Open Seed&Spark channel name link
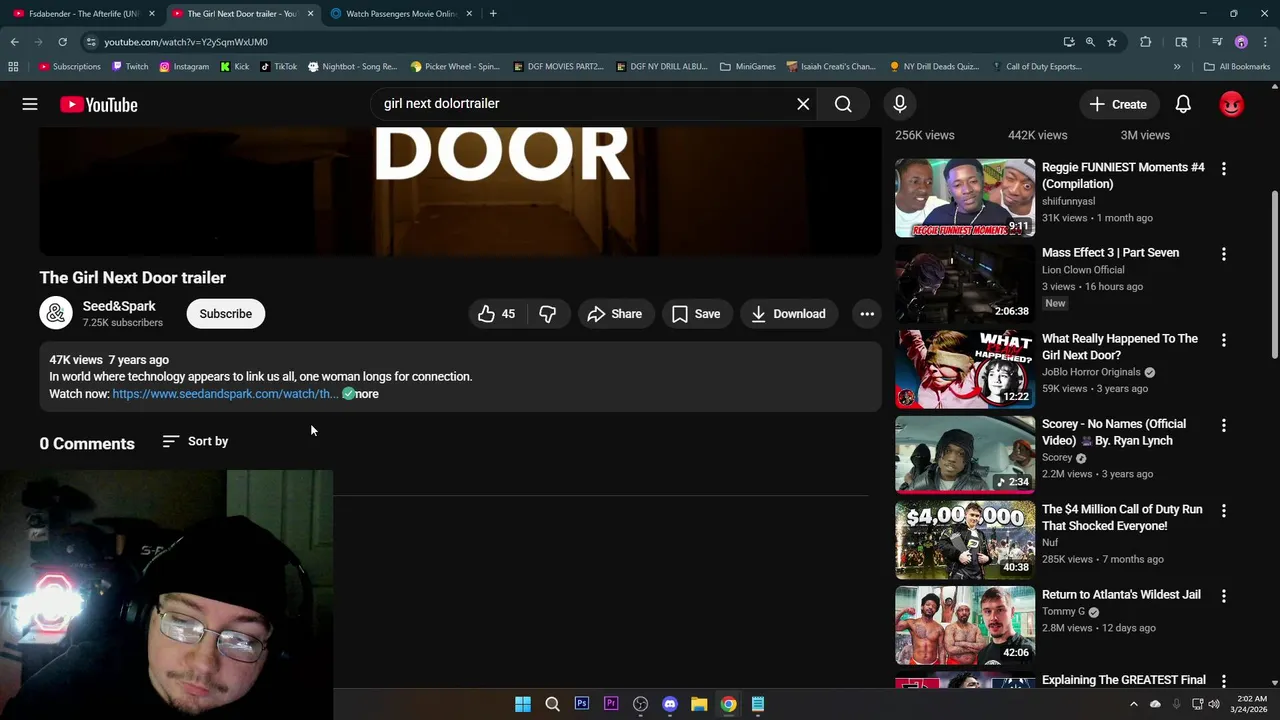This screenshot has height=720, width=1280. click(x=119, y=306)
